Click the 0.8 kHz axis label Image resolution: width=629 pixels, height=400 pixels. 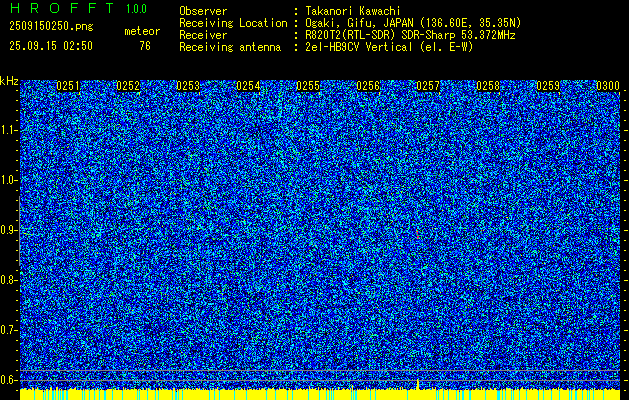(9, 280)
